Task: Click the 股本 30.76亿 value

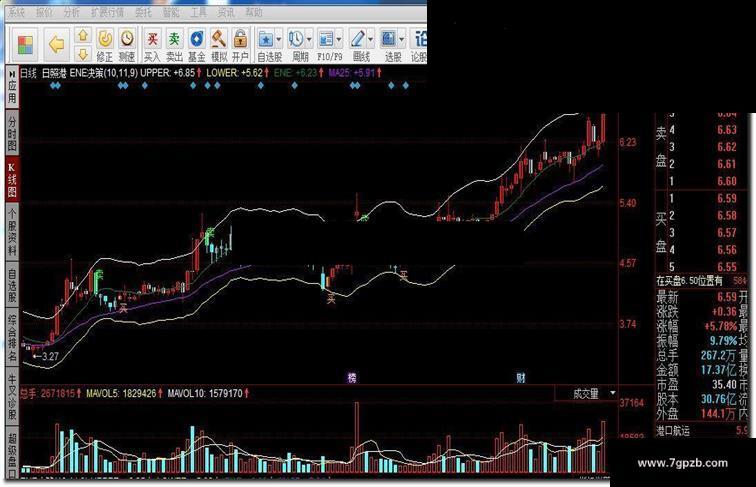Action: [719, 399]
